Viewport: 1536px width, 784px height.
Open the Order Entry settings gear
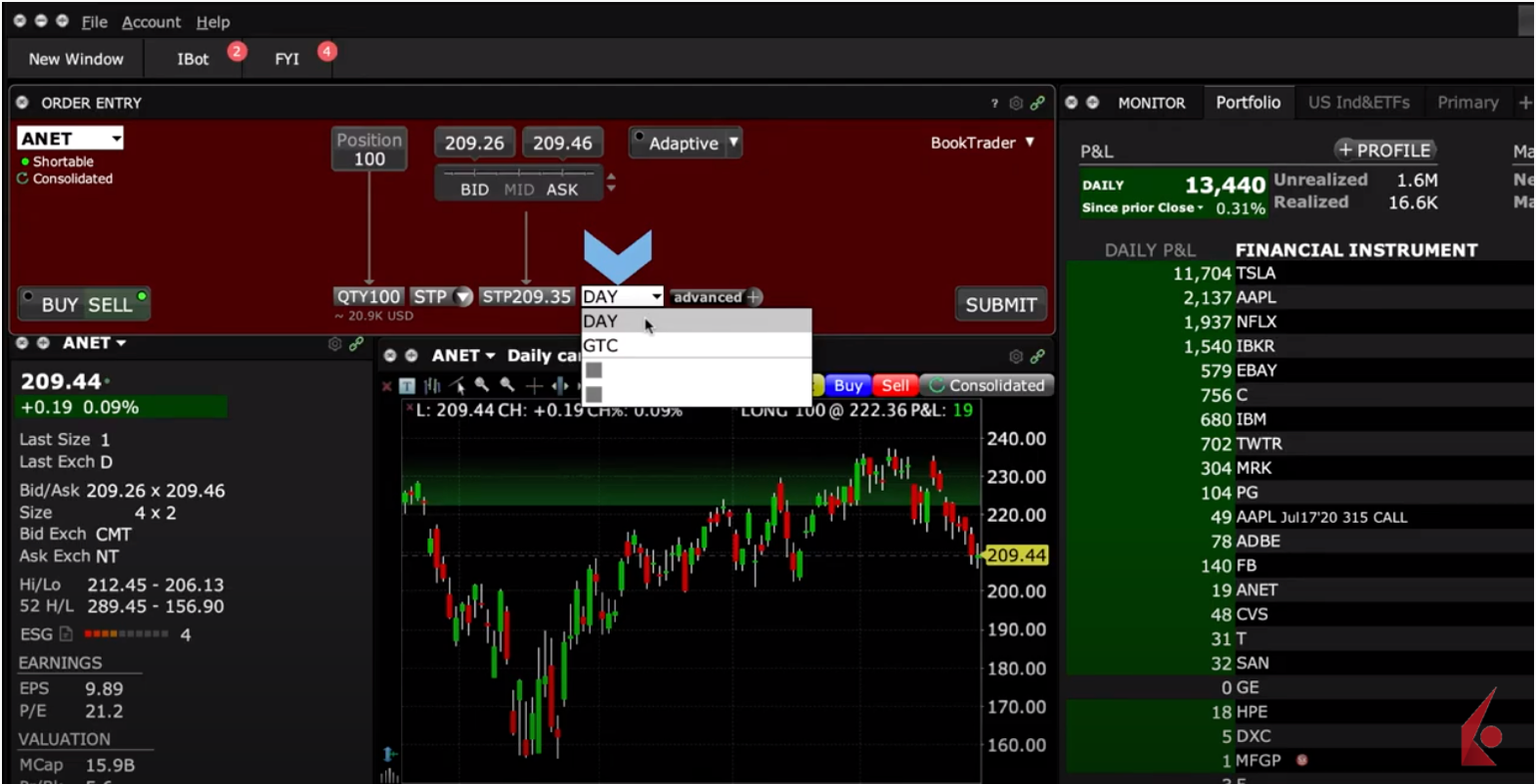[x=1016, y=103]
